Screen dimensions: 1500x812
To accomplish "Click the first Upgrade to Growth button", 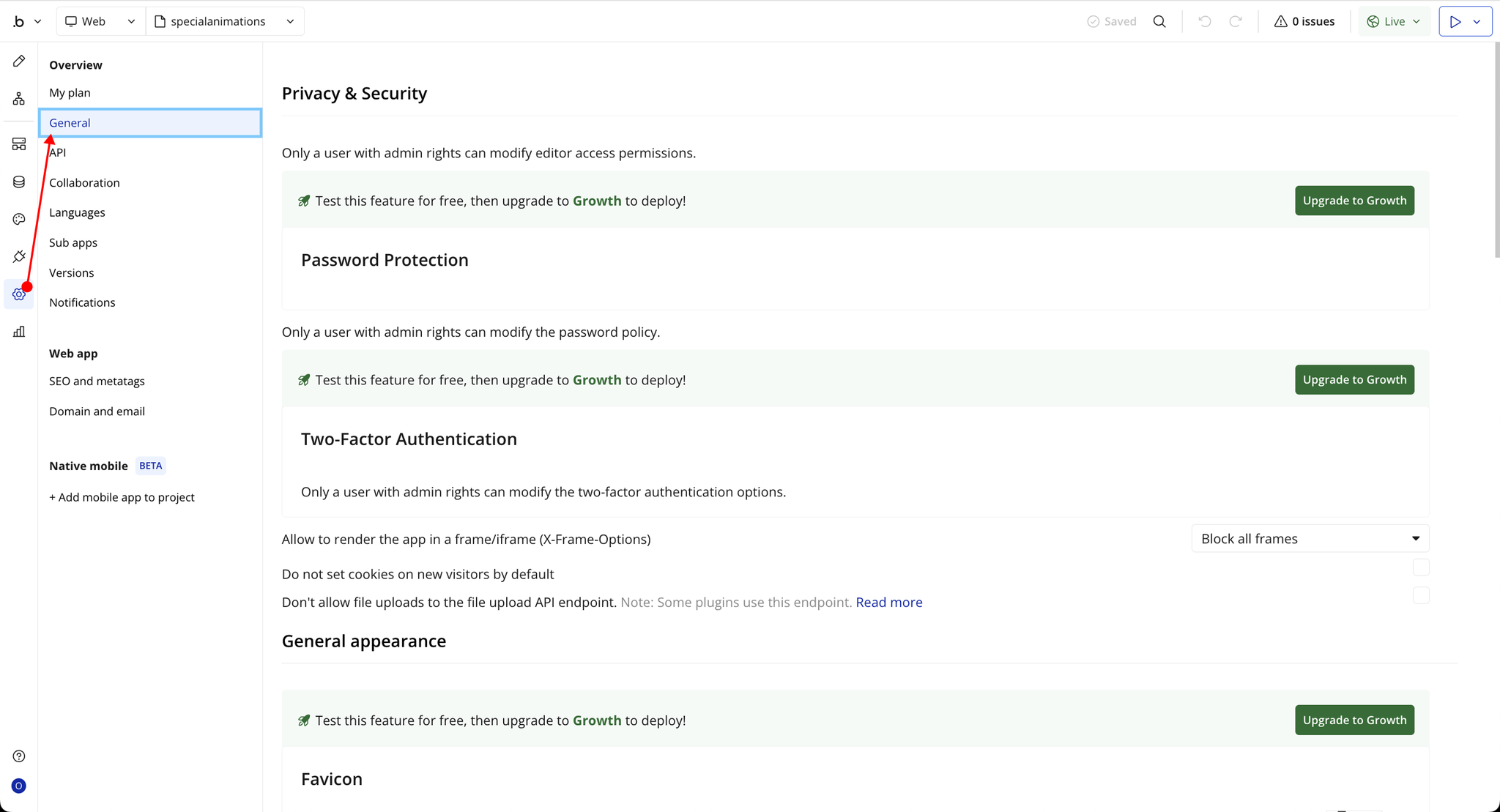I will tap(1354, 201).
